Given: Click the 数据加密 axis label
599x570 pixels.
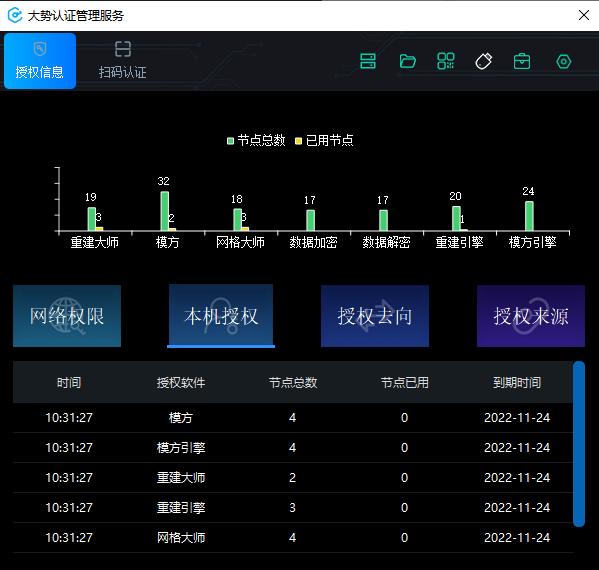Looking at the screenshot, I should coord(313,242).
